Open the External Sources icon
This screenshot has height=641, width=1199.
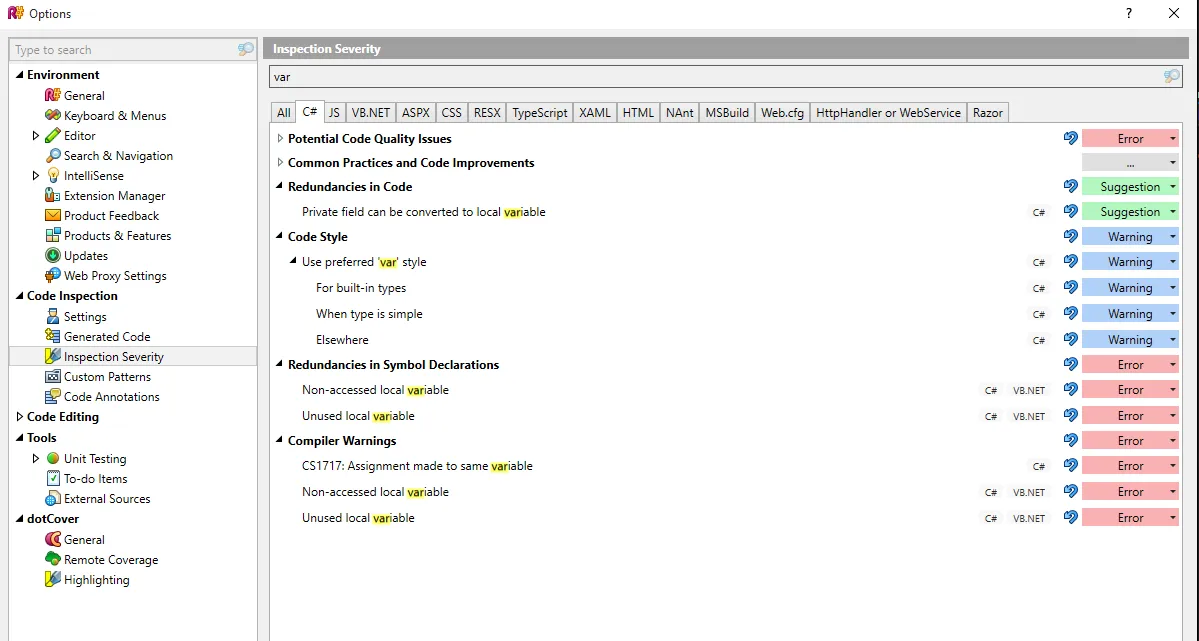coord(53,499)
